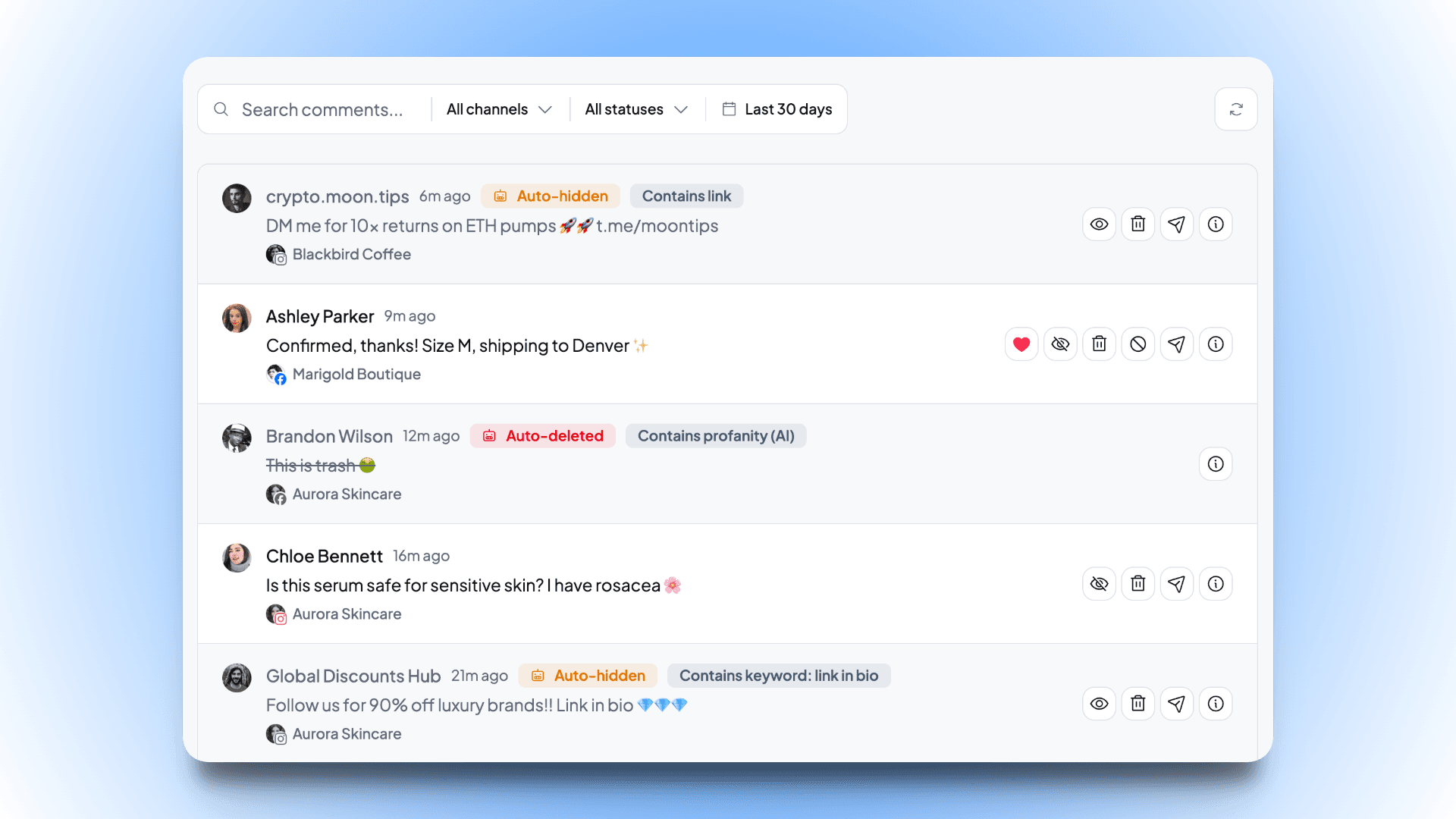Click the Auto-hidden badge on crypto.moon.tips
The image size is (1456, 819).
551,196
